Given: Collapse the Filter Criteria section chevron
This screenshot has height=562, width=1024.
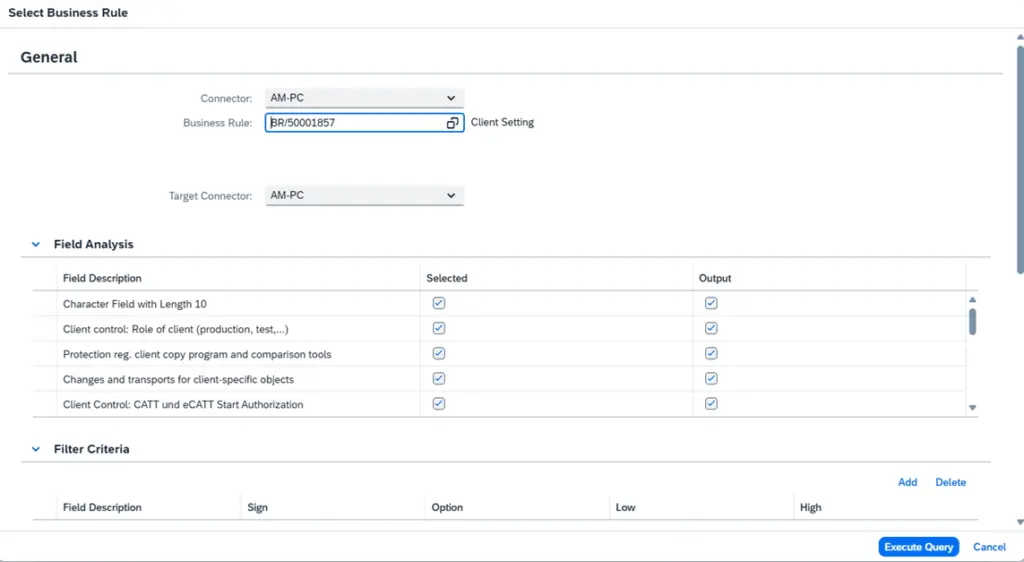Looking at the screenshot, I should (36, 450).
